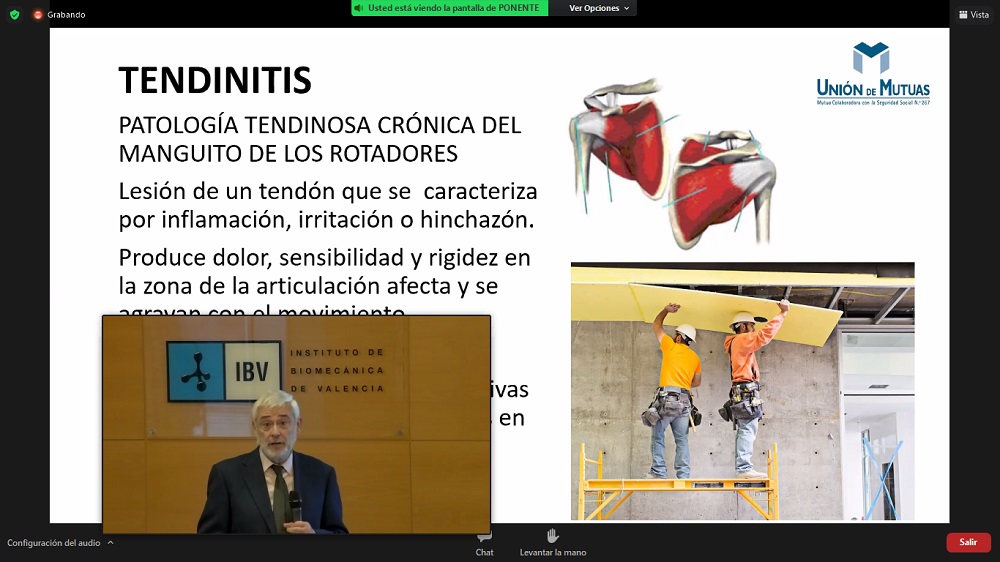Click the rotator cuff subtitle text
The width and height of the screenshot is (1000, 562).
point(319,139)
